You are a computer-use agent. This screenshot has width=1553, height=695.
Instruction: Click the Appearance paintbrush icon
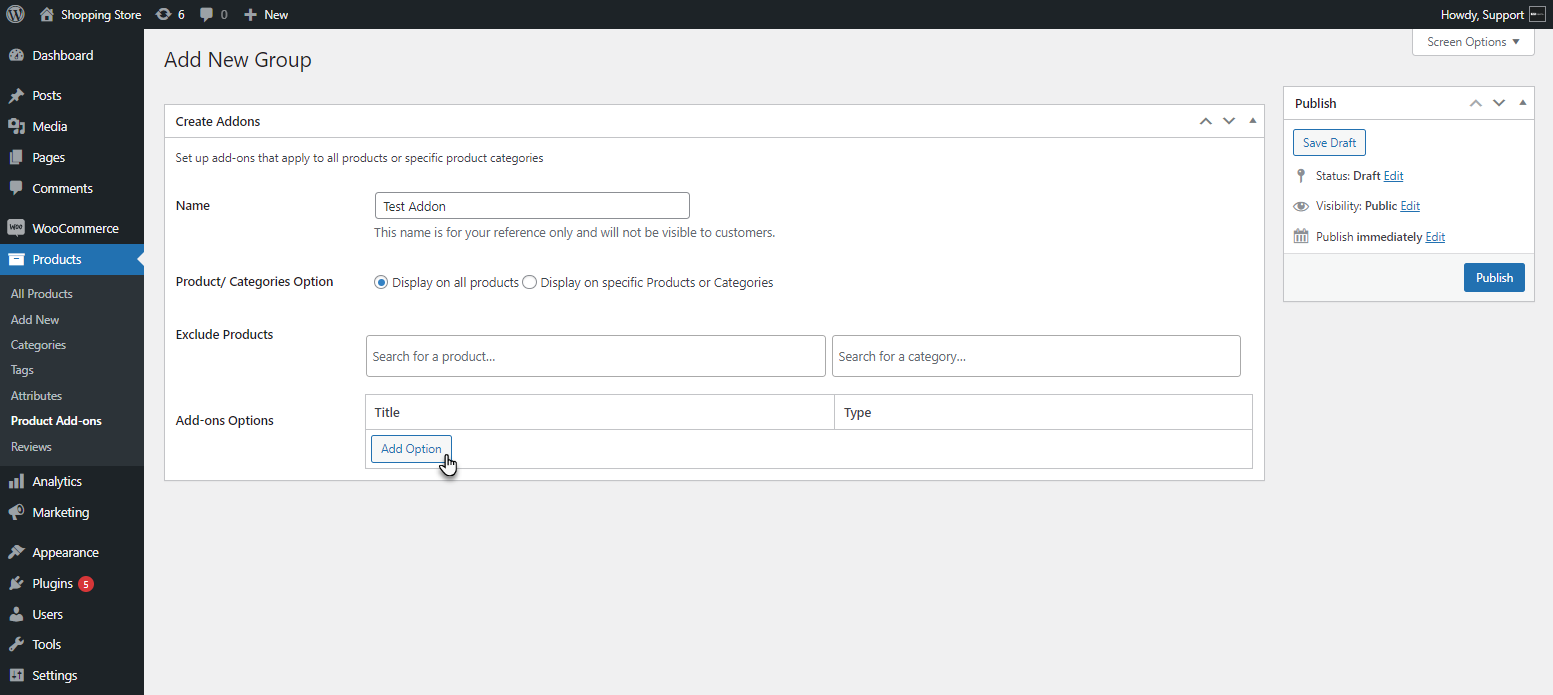click(x=16, y=552)
